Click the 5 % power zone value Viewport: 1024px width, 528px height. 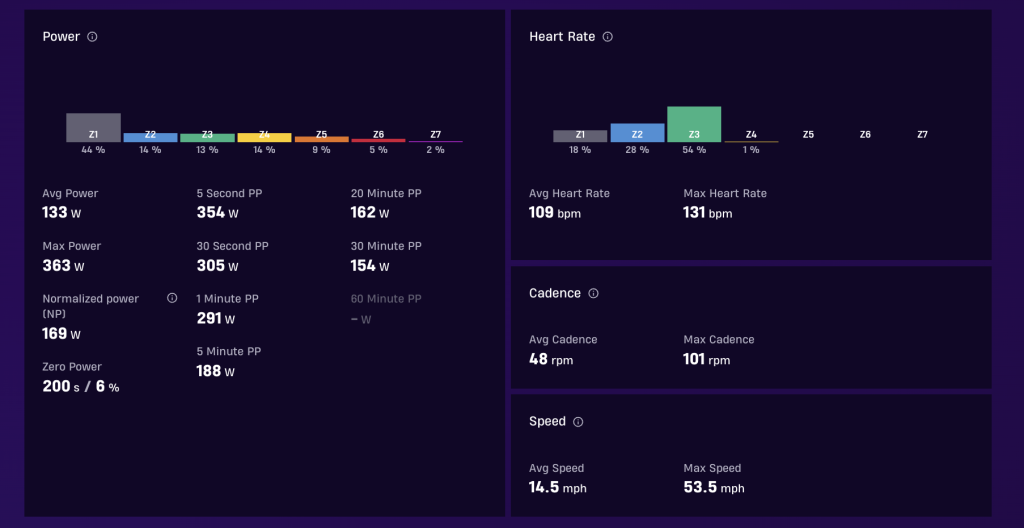click(x=378, y=150)
